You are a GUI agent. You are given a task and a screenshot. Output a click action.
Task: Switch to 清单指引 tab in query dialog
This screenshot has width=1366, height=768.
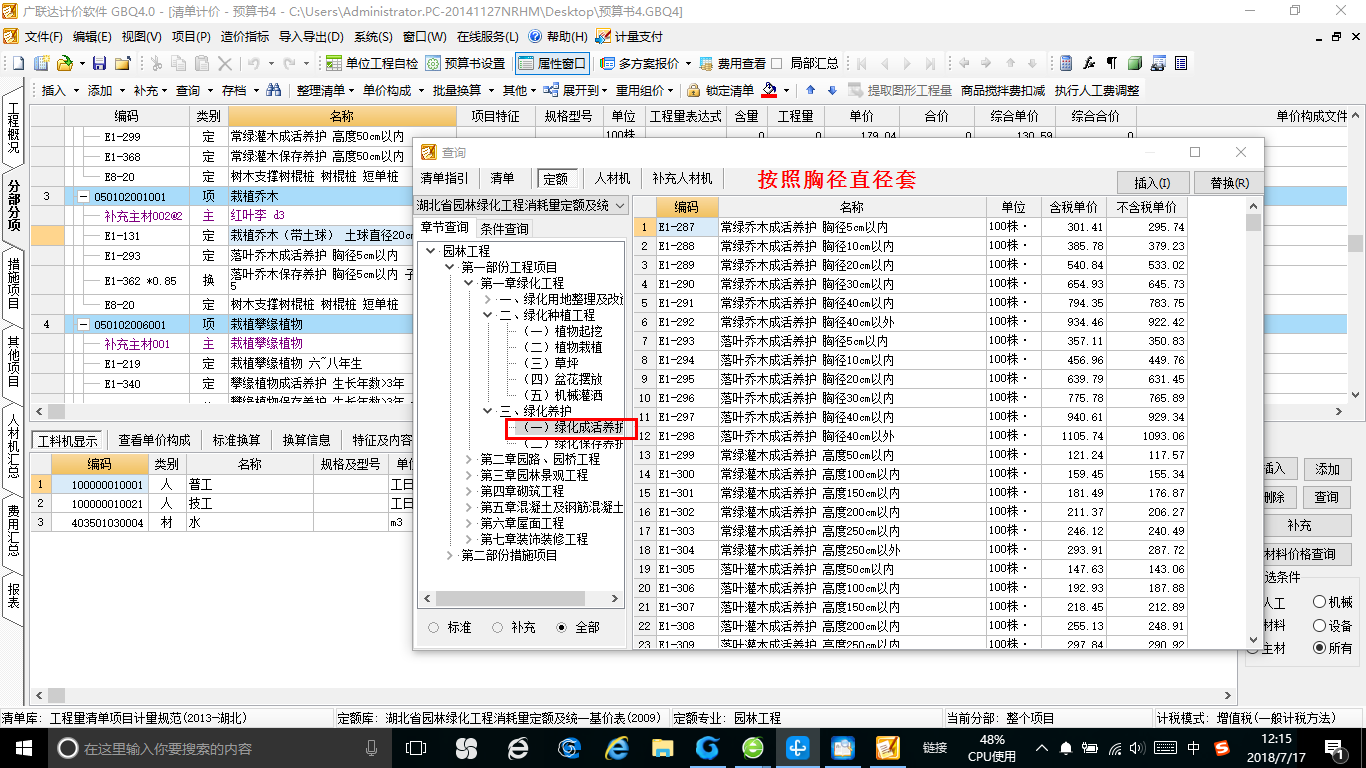click(444, 178)
